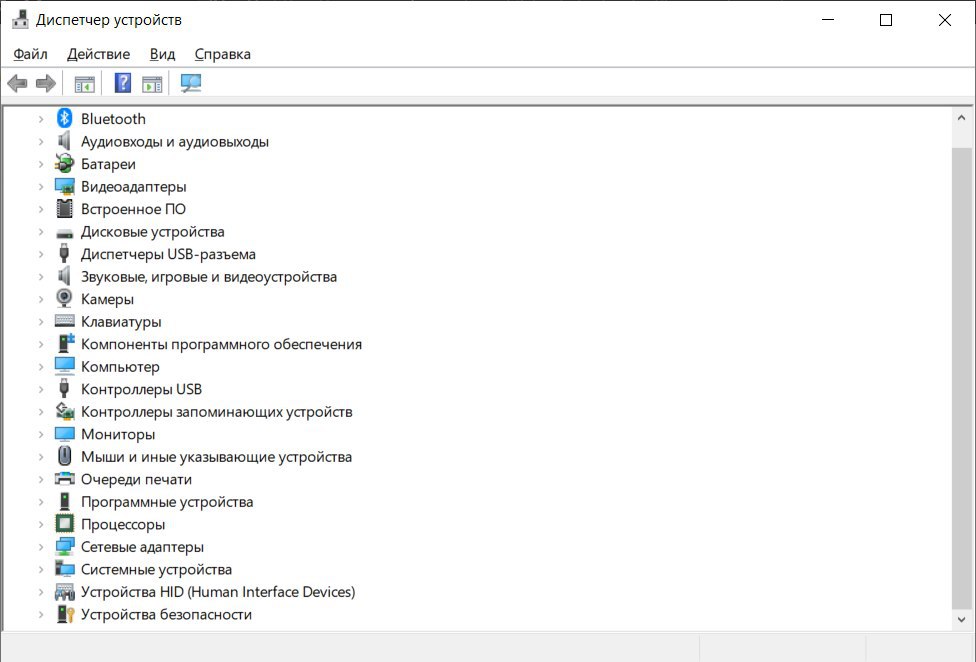Select the Компьютер label
This screenshot has width=976, height=662.
[120, 366]
